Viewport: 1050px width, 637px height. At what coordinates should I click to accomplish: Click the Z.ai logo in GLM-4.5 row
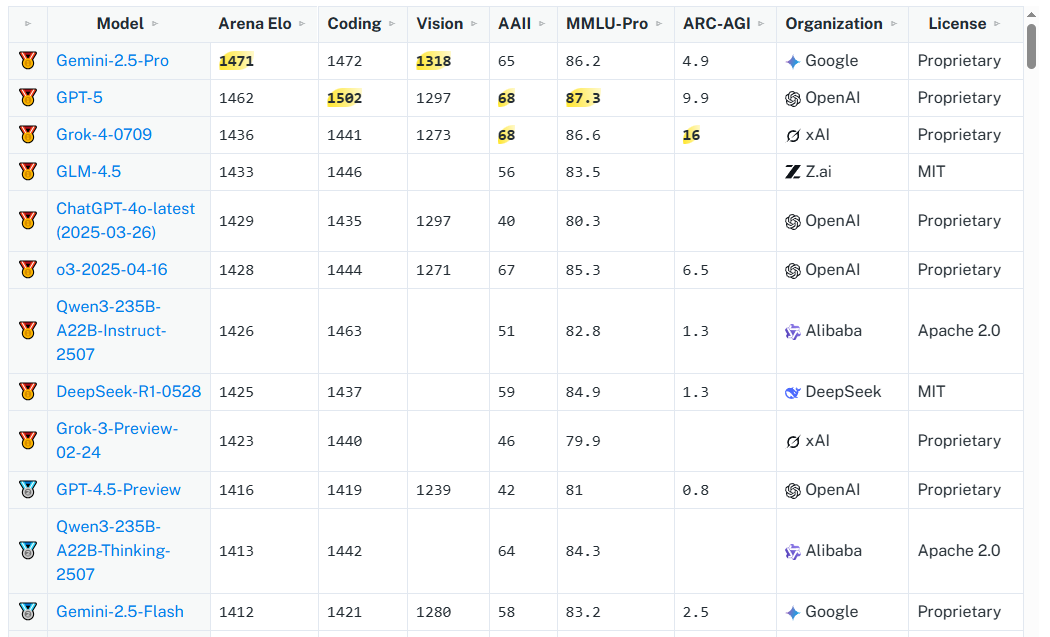[x=793, y=172]
